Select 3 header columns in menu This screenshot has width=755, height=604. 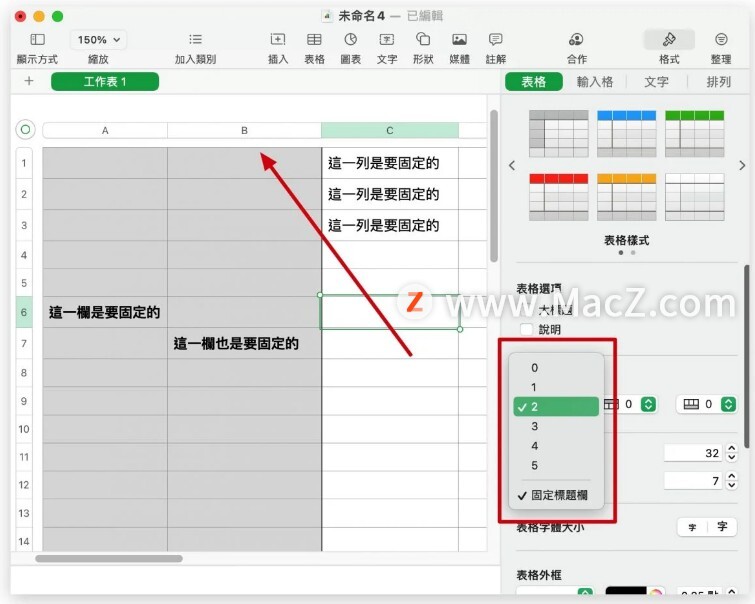pyautogui.click(x=556, y=426)
